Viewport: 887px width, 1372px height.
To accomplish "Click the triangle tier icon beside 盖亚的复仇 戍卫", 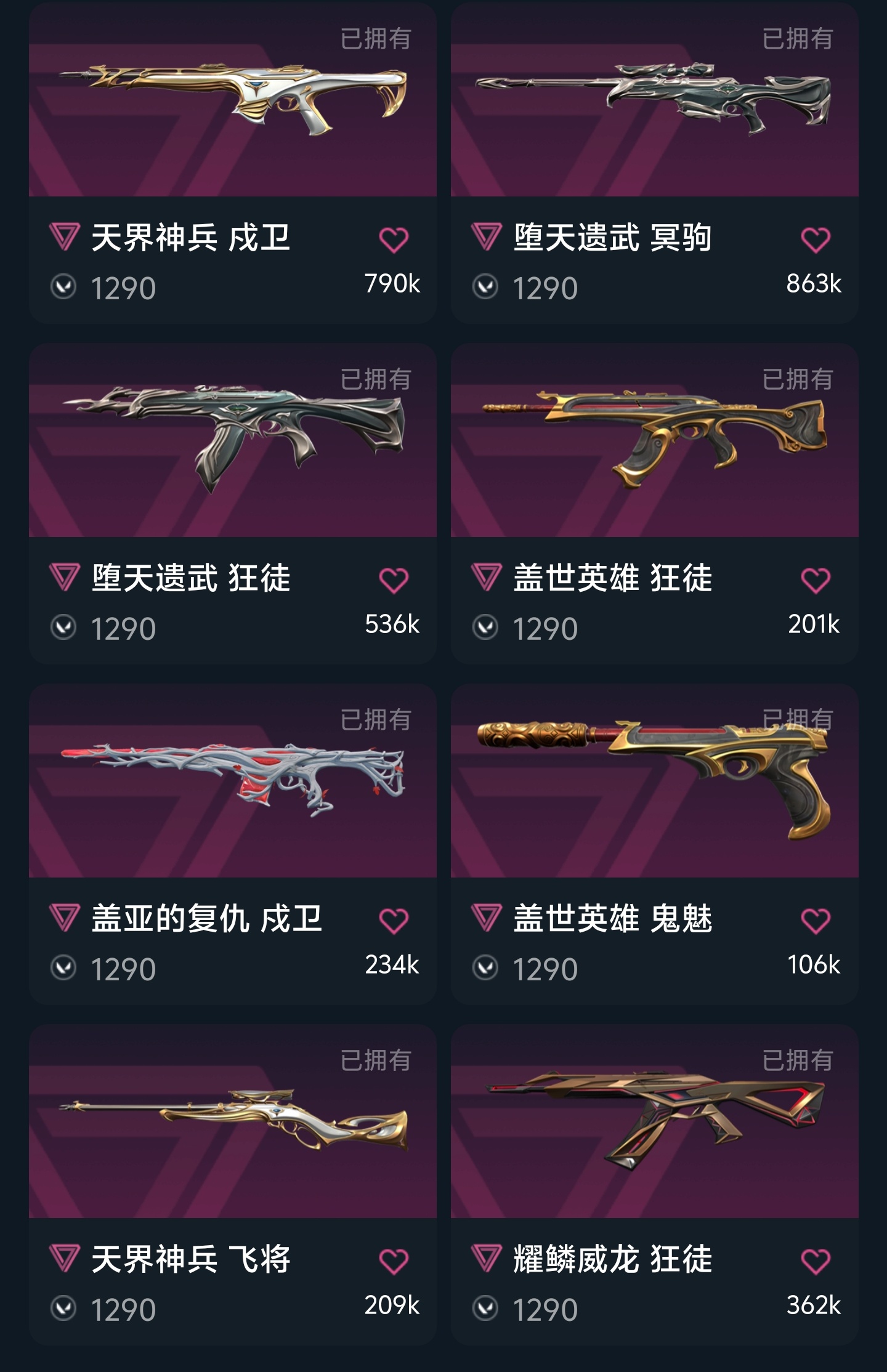I will tap(64, 918).
